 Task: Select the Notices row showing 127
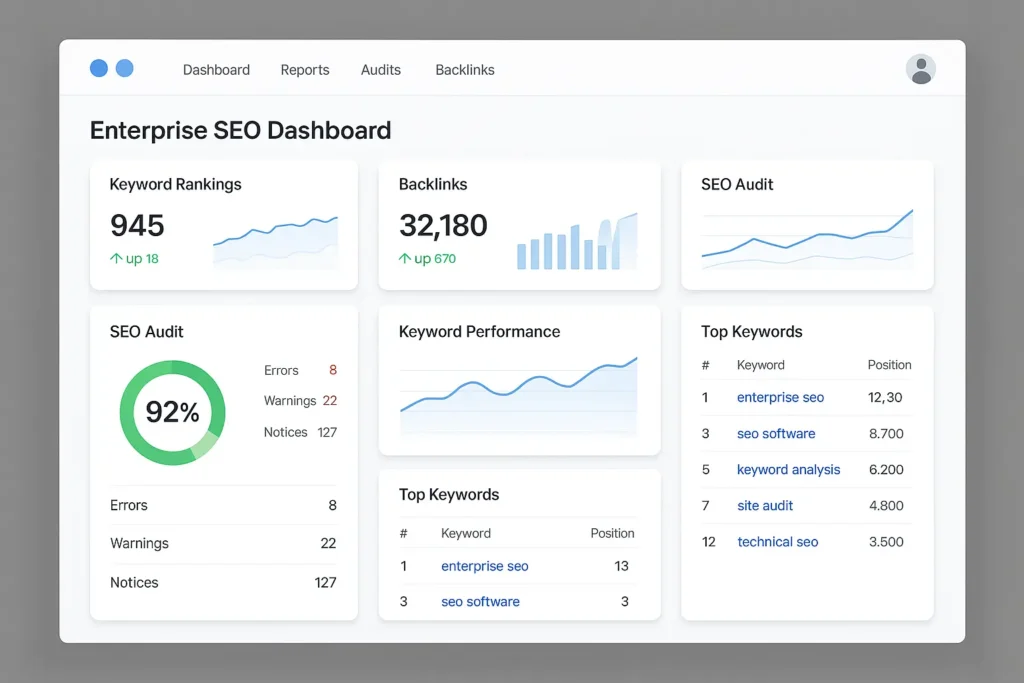coord(222,583)
